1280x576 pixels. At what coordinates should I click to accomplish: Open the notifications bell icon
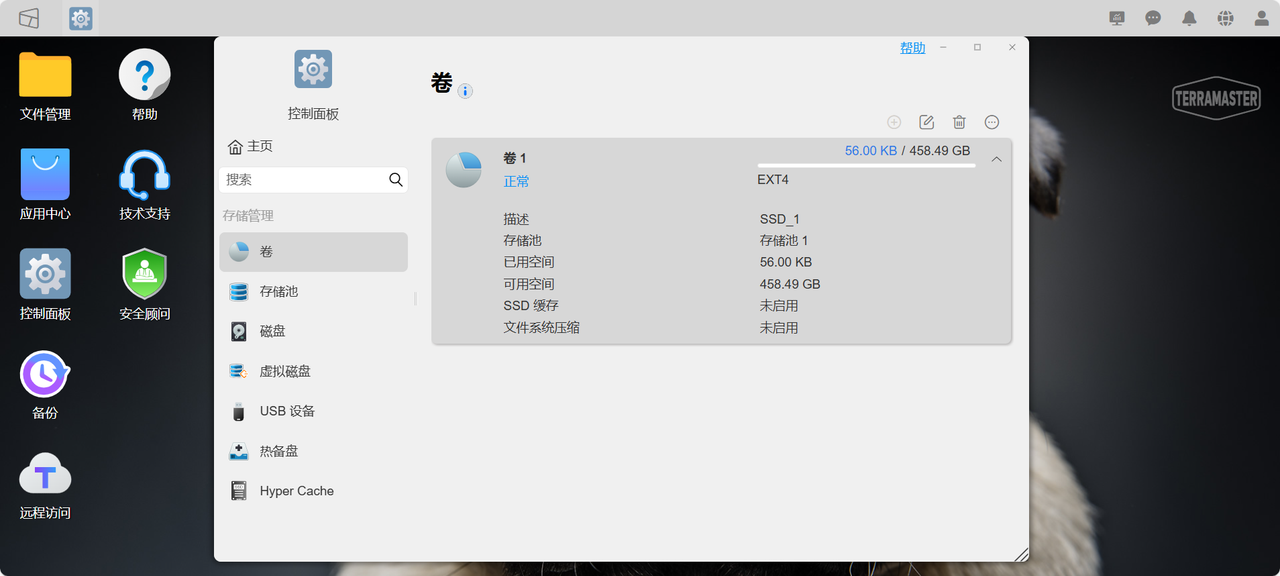pyautogui.click(x=1189, y=18)
